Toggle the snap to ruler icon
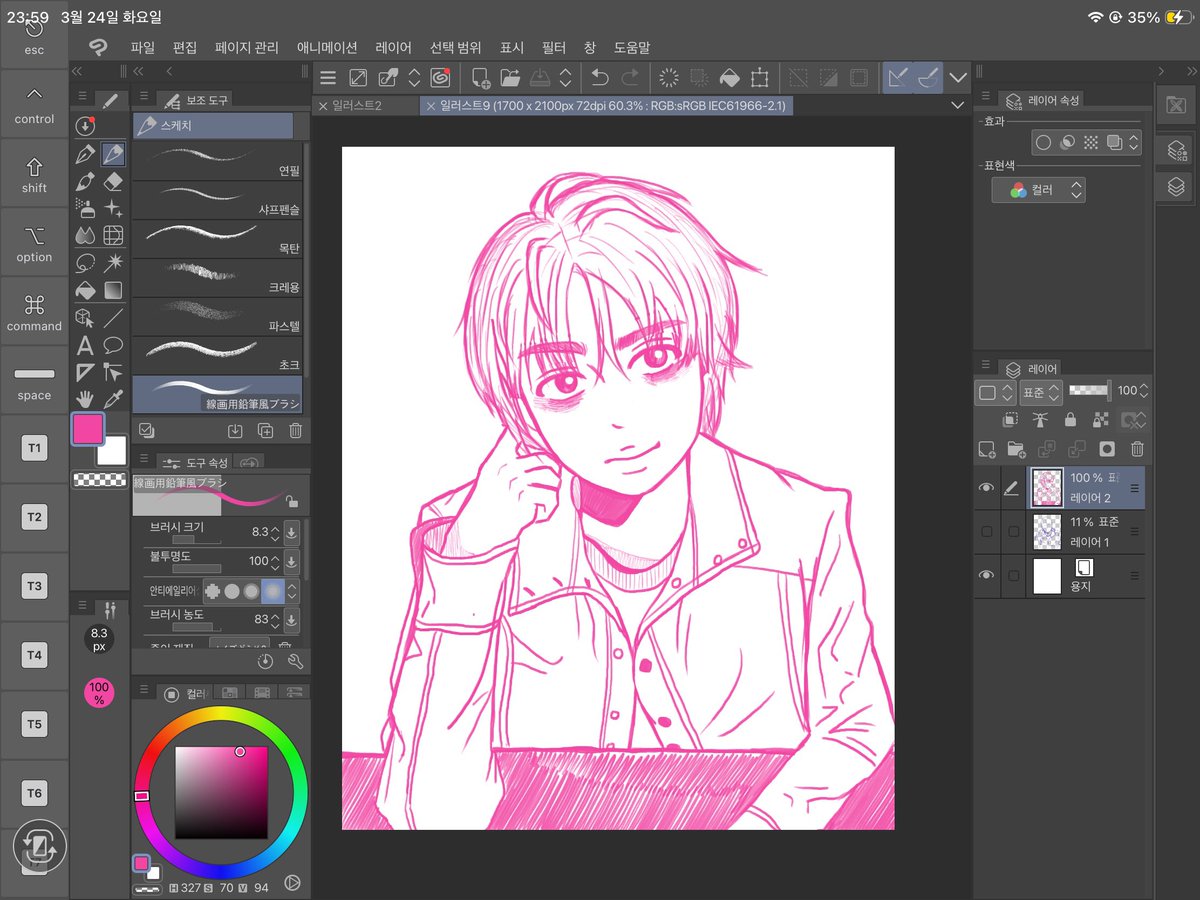Screen dimensions: 1200x900 pyautogui.click(x=898, y=77)
